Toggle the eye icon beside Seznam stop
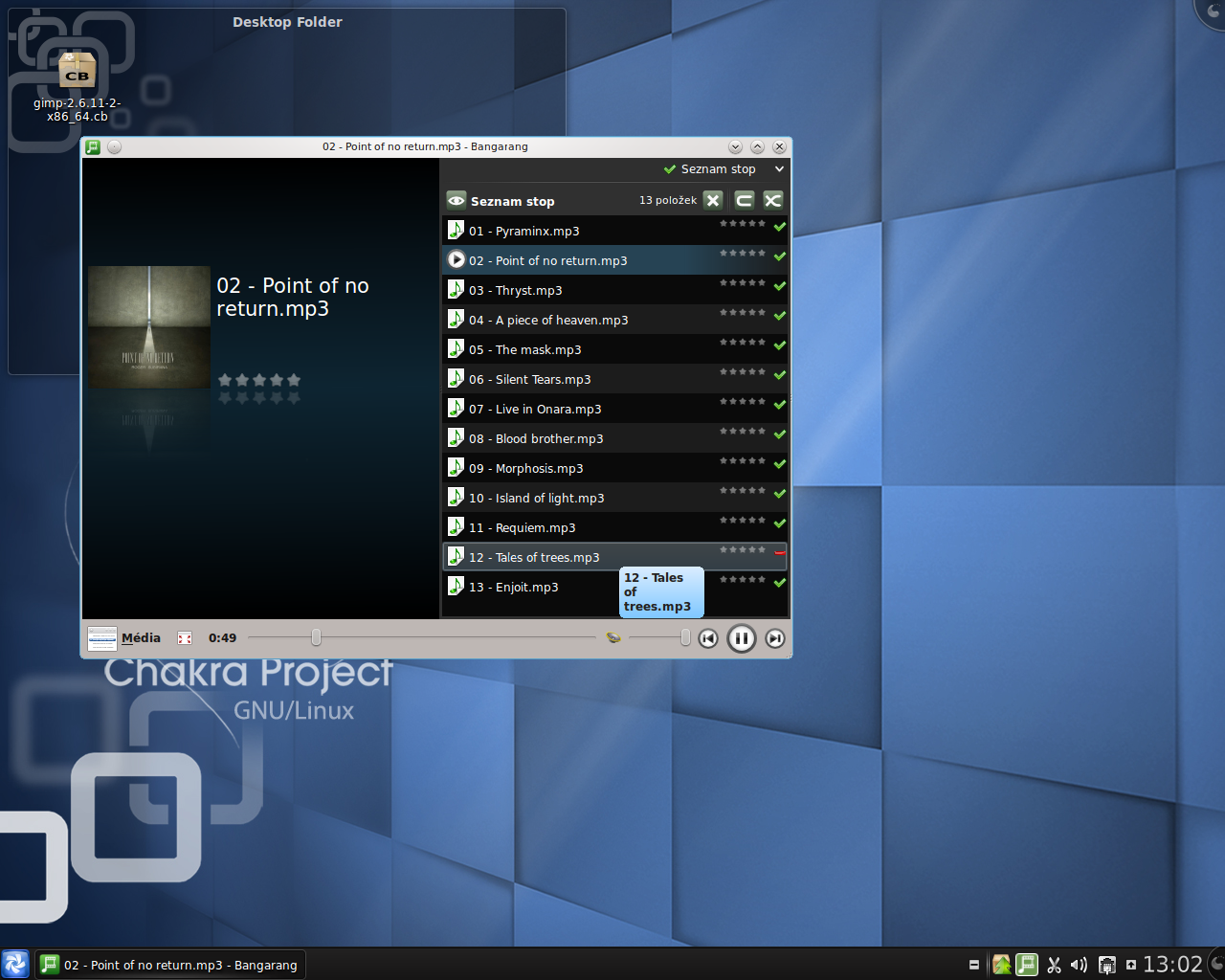This screenshot has height=980, width=1225. (x=457, y=200)
